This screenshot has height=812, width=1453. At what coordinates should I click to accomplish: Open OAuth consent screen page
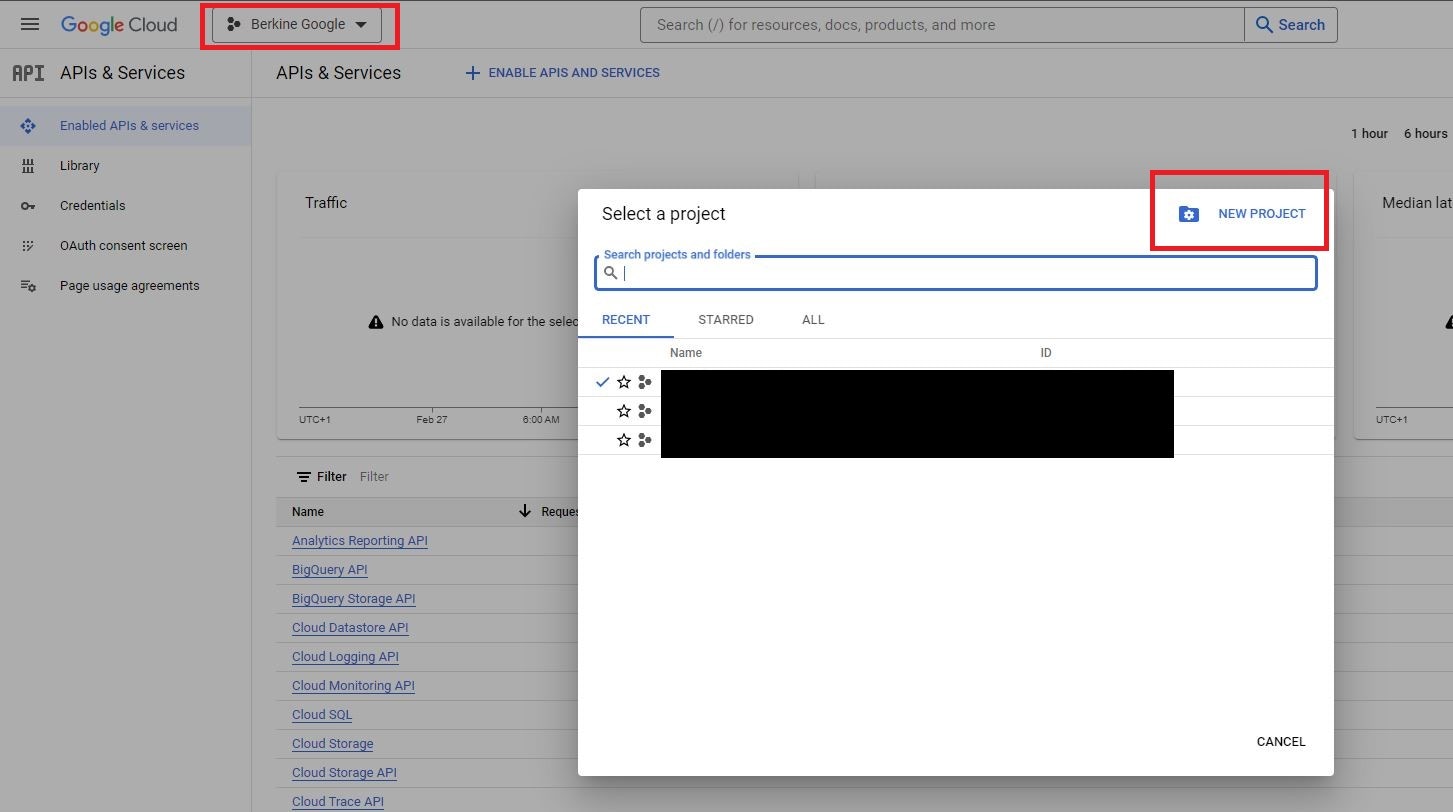(123, 246)
